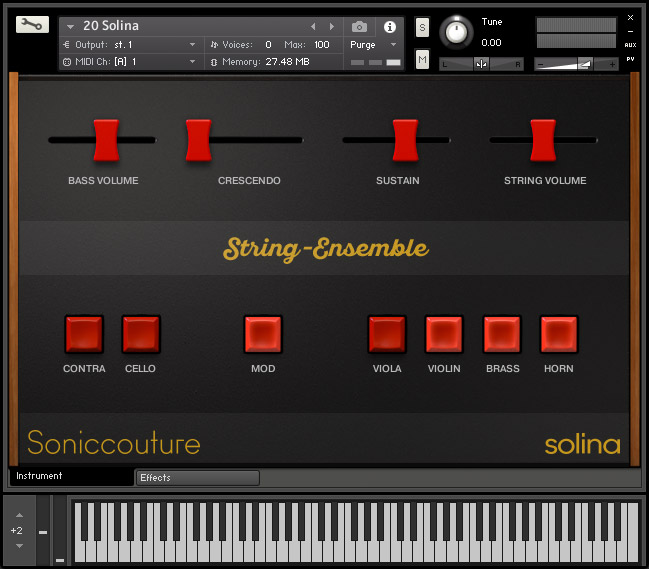The image size is (649, 569).
Task: Increase volume with the plus icon
Action: click(x=612, y=65)
